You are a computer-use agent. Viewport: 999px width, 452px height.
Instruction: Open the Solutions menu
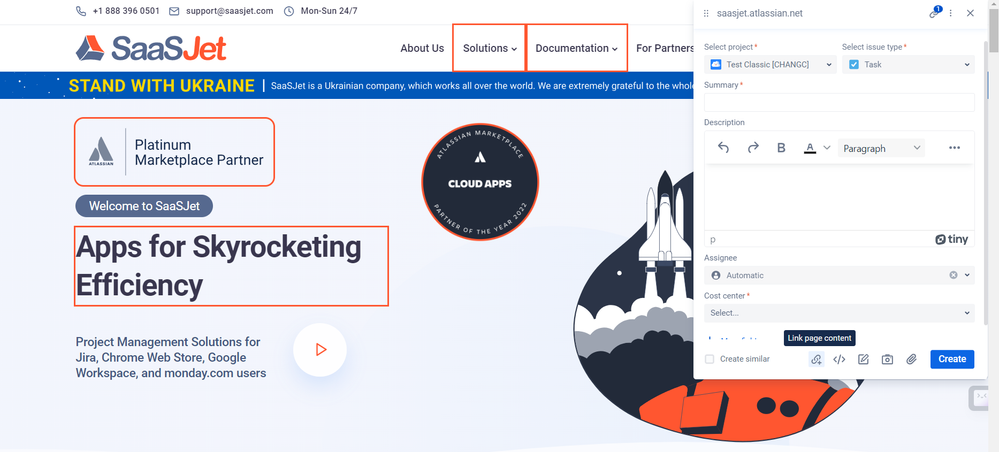pos(489,48)
